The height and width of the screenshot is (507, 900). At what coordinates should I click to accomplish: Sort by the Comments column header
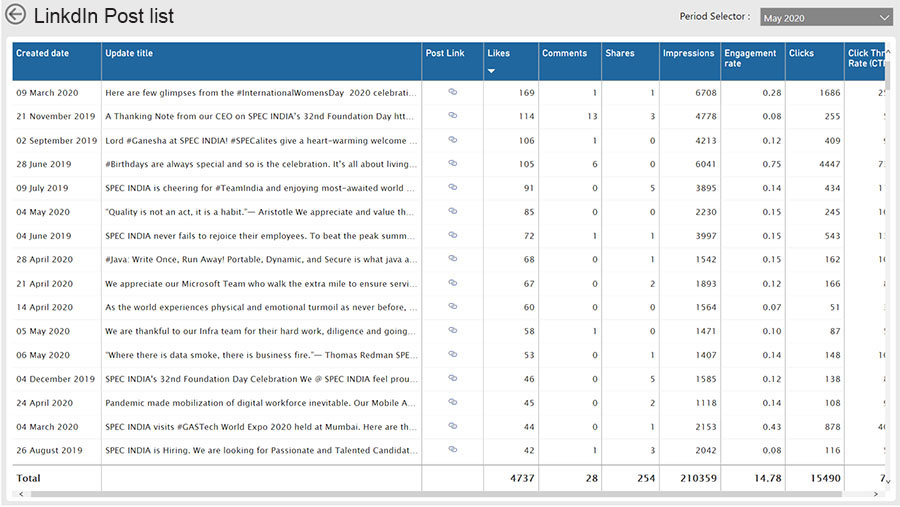tap(564, 53)
